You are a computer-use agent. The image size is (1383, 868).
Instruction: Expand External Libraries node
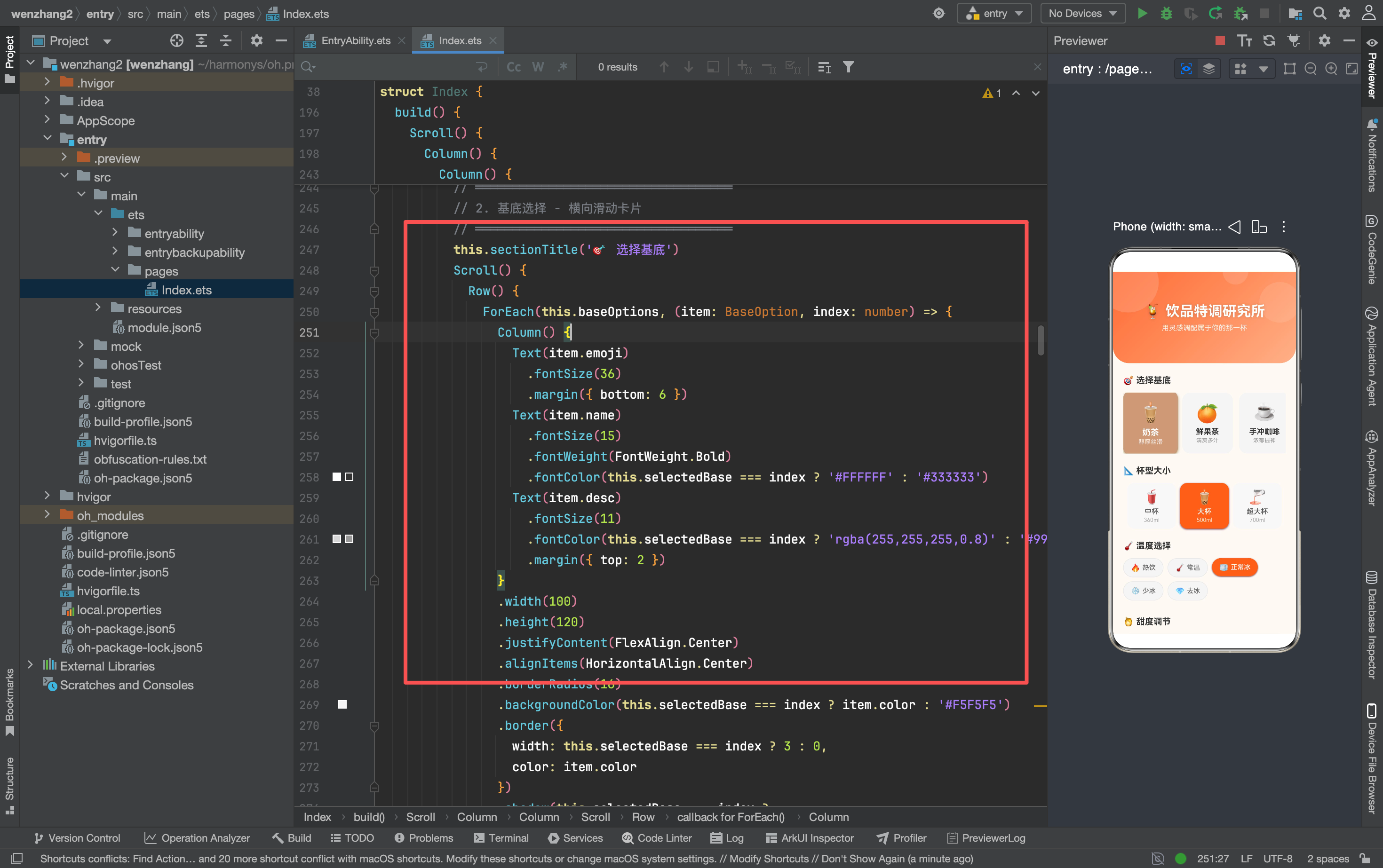click(x=31, y=665)
